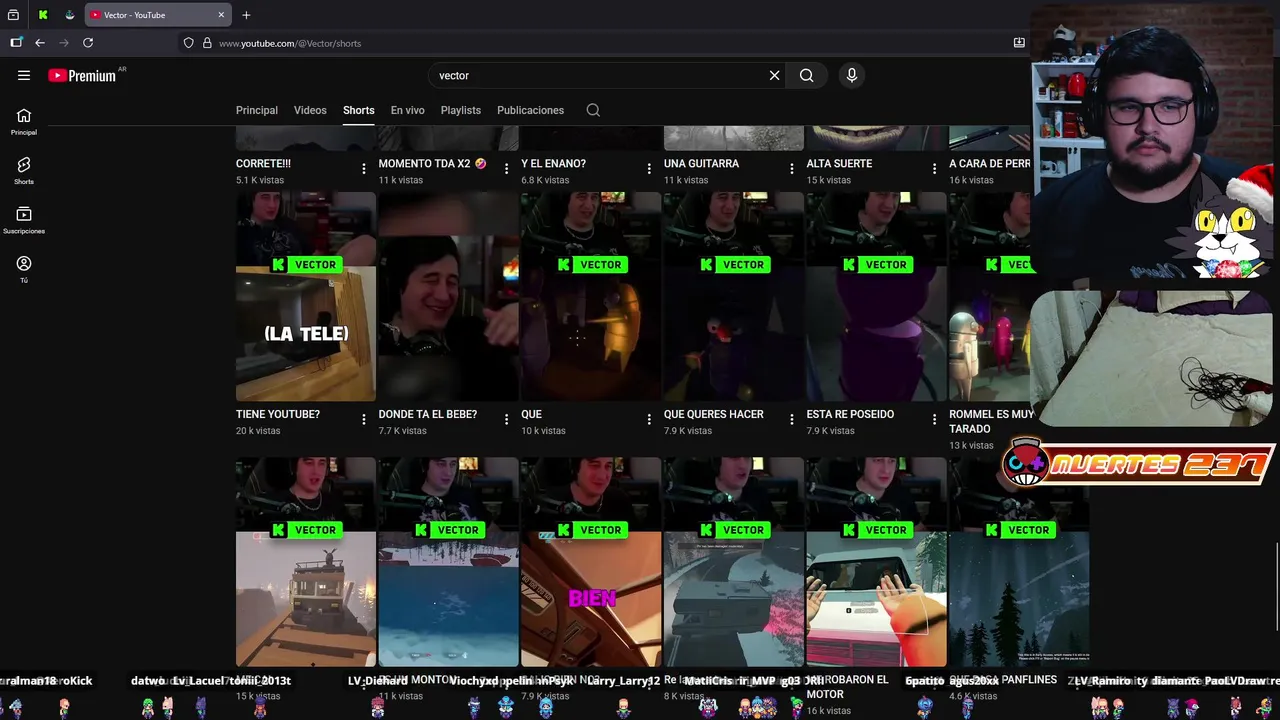Switch to the Playlists tab
1280x720 pixels.
coord(461,110)
